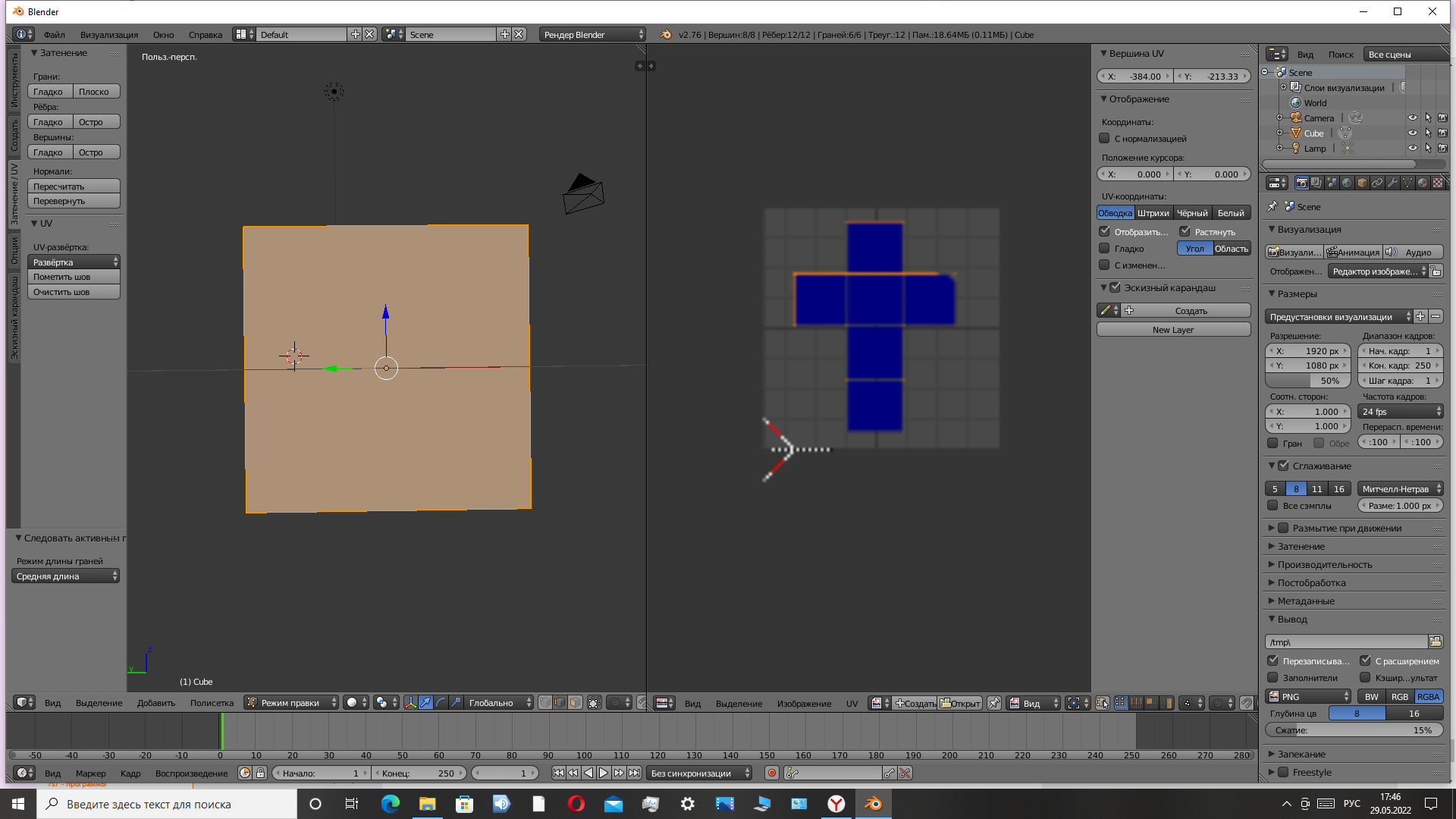Toggle the 3D manipulator axes icon
Image resolution: width=1456 pixels, height=819 pixels.
(x=410, y=703)
